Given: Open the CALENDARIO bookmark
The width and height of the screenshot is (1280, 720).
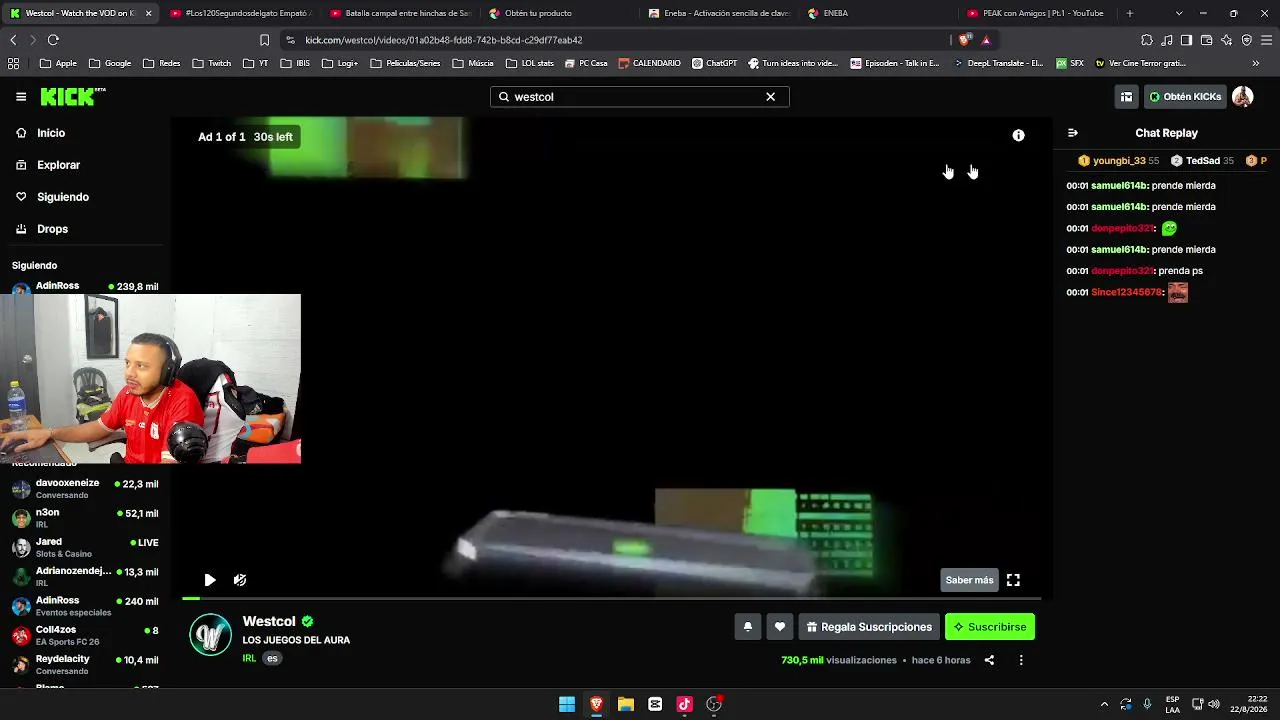Looking at the screenshot, I should (x=649, y=63).
